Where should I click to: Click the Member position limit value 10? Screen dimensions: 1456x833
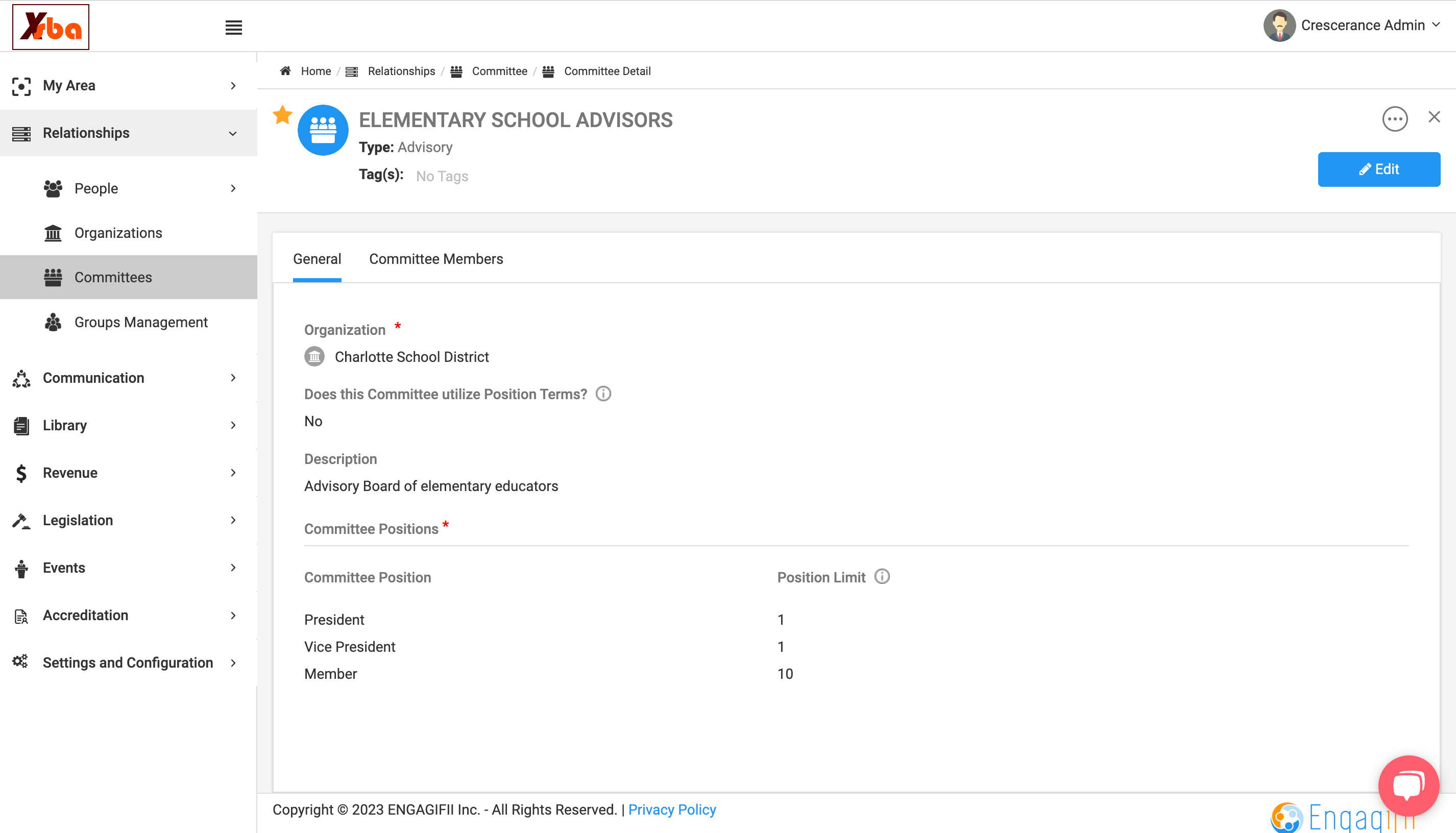[x=785, y=673]
